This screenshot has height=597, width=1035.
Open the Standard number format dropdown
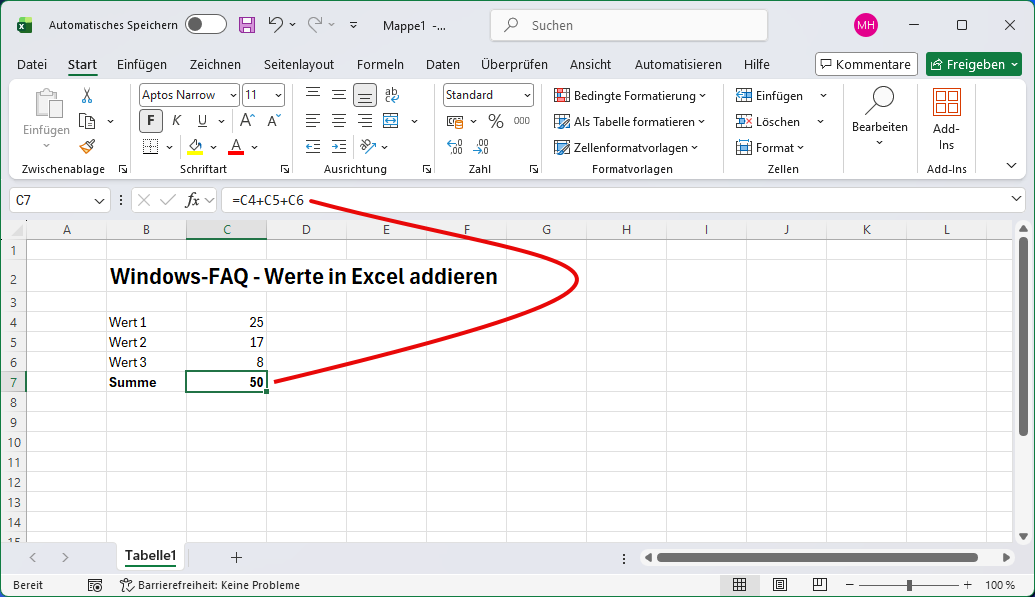(527, 96)
